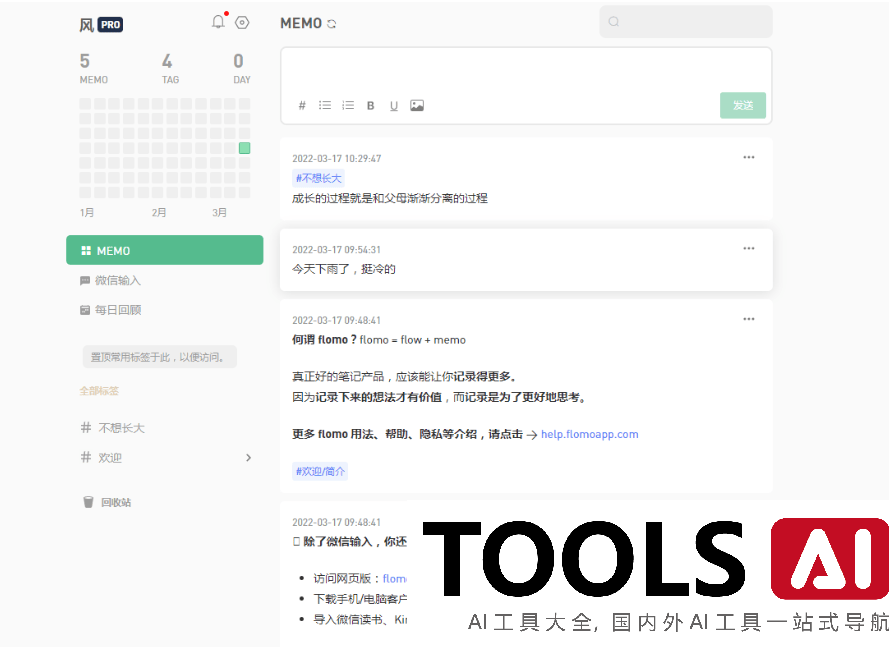Click the refresh icon beside MEMO title
The image size is (889, 647).
(x=332, y=24)
